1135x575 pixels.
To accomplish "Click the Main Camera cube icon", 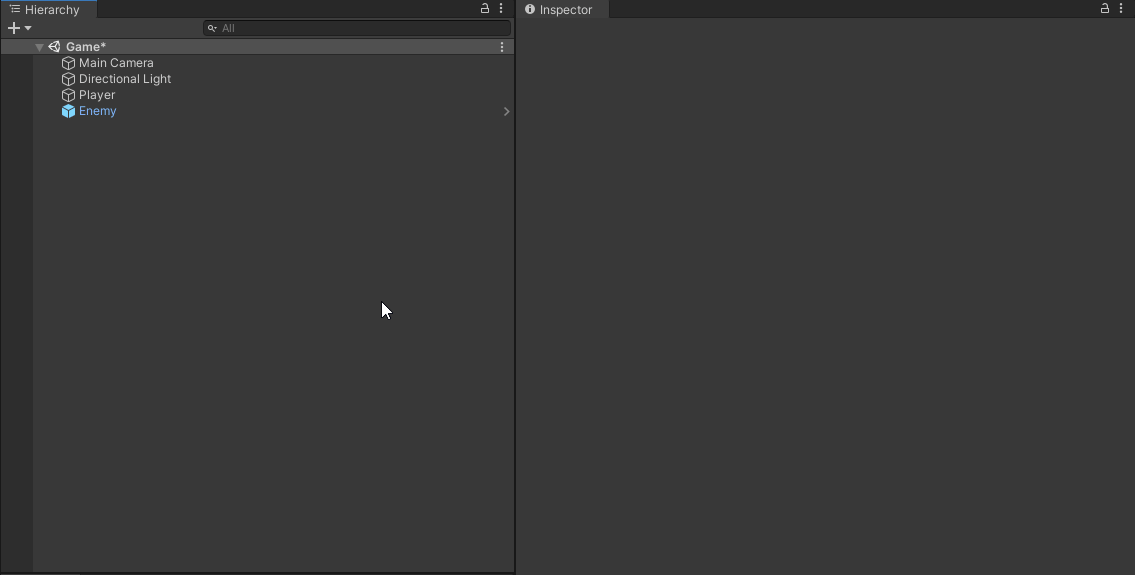I will 69,63.
